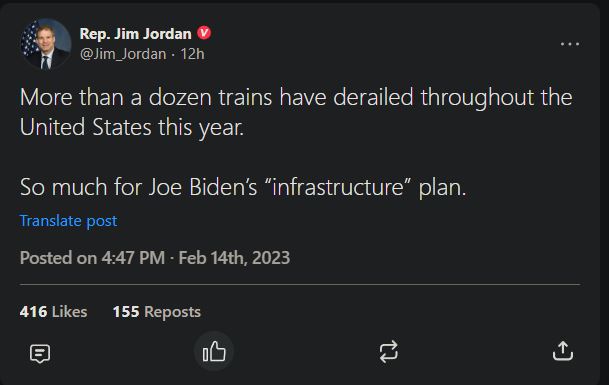Image resolution: width=609 pixels, height=385 pixels.
Task: Click the "United States this year" line
Action: click(x=132, y=127)
